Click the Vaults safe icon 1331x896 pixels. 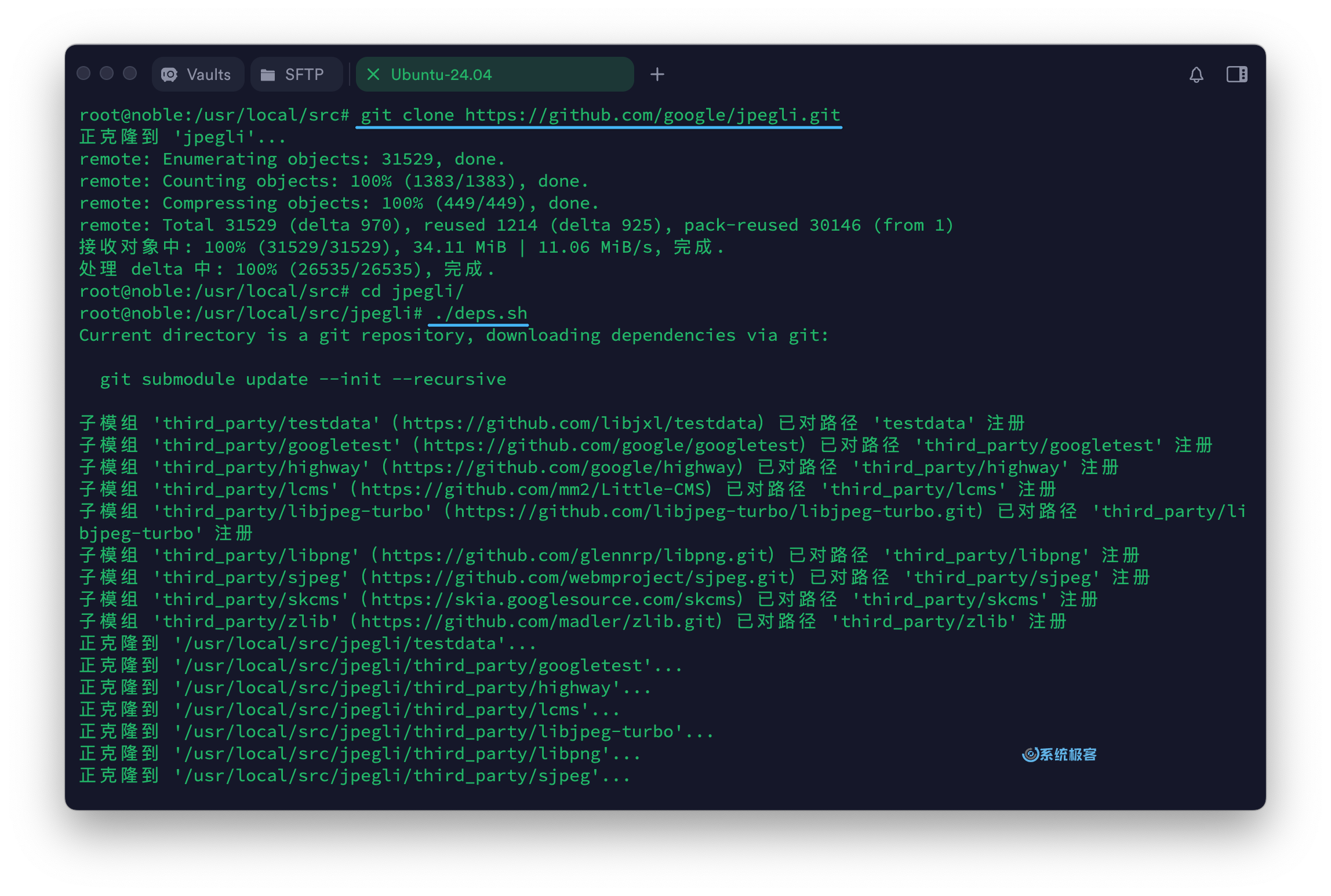[169, 74]
